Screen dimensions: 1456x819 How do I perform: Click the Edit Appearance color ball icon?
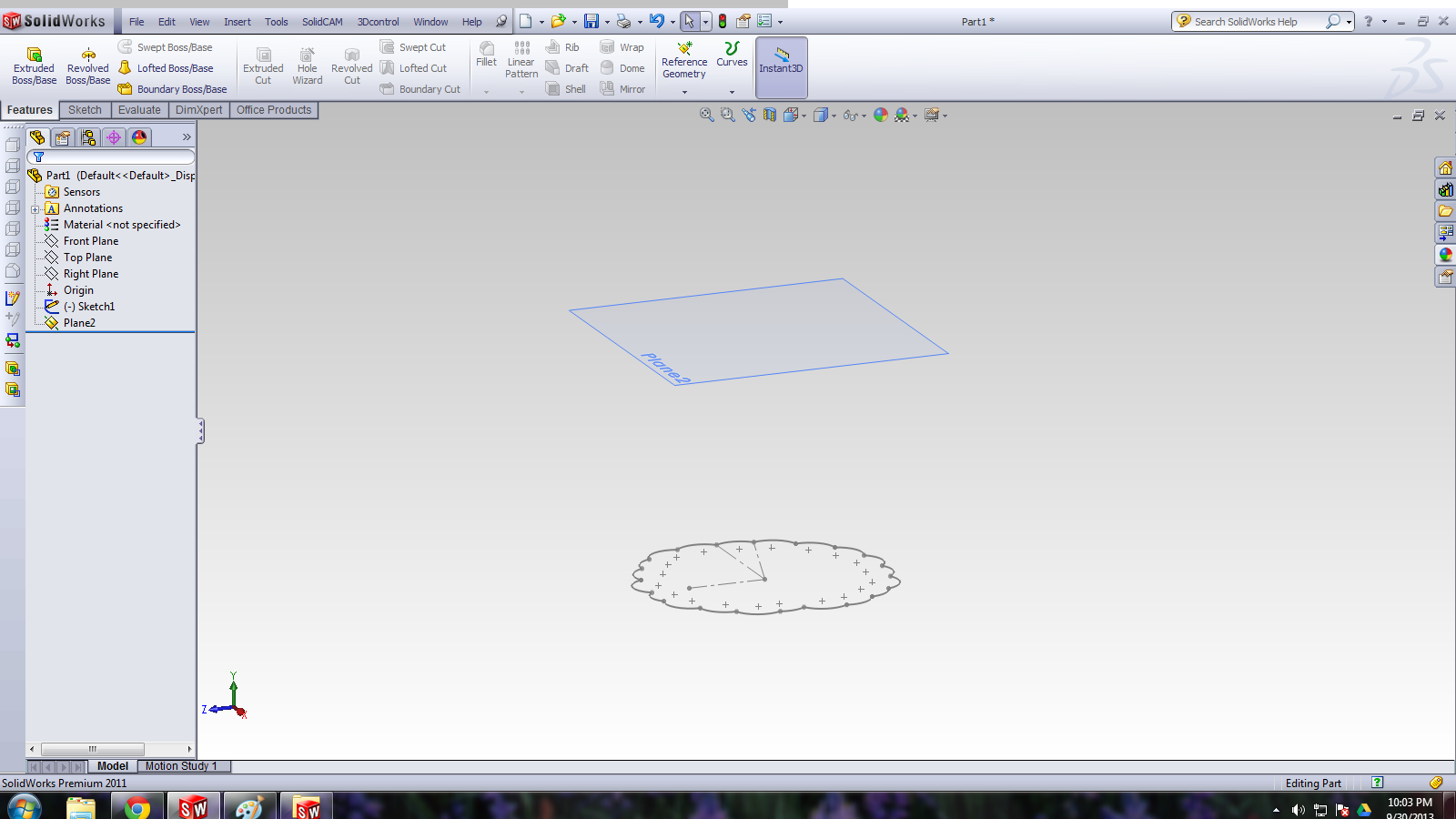(880, 115)
